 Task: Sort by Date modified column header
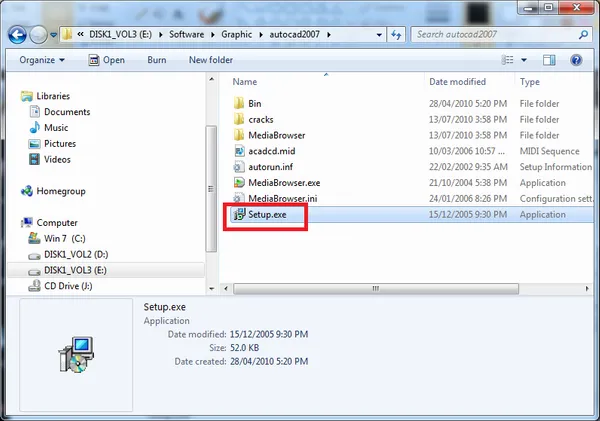click(x=457, y=82)
